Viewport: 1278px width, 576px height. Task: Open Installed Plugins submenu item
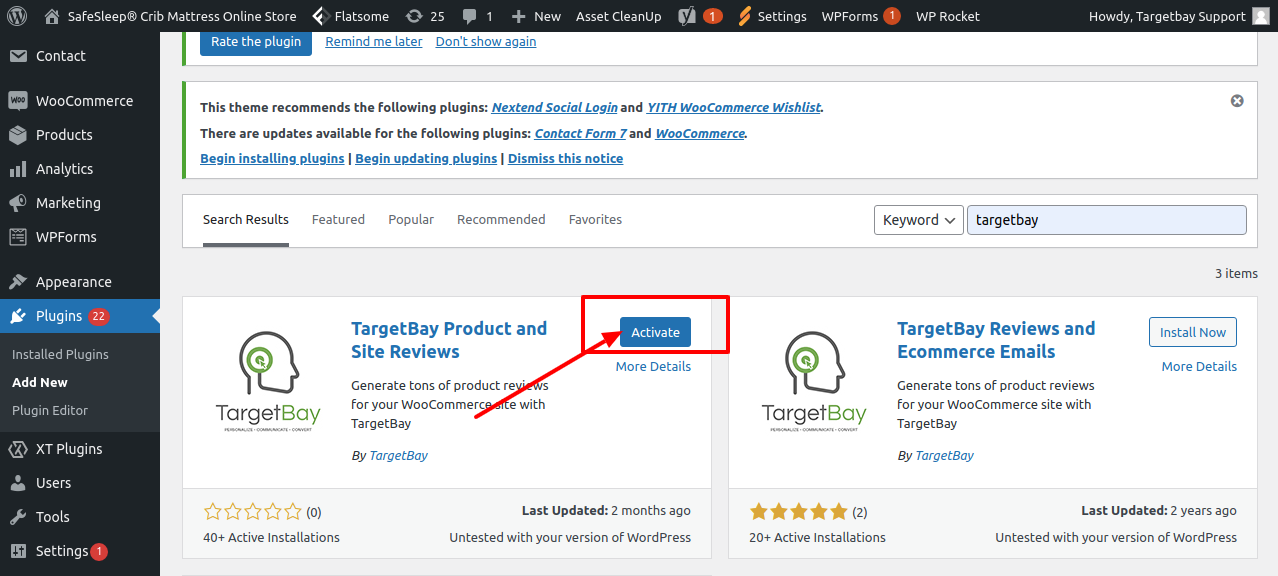point(60,355)
